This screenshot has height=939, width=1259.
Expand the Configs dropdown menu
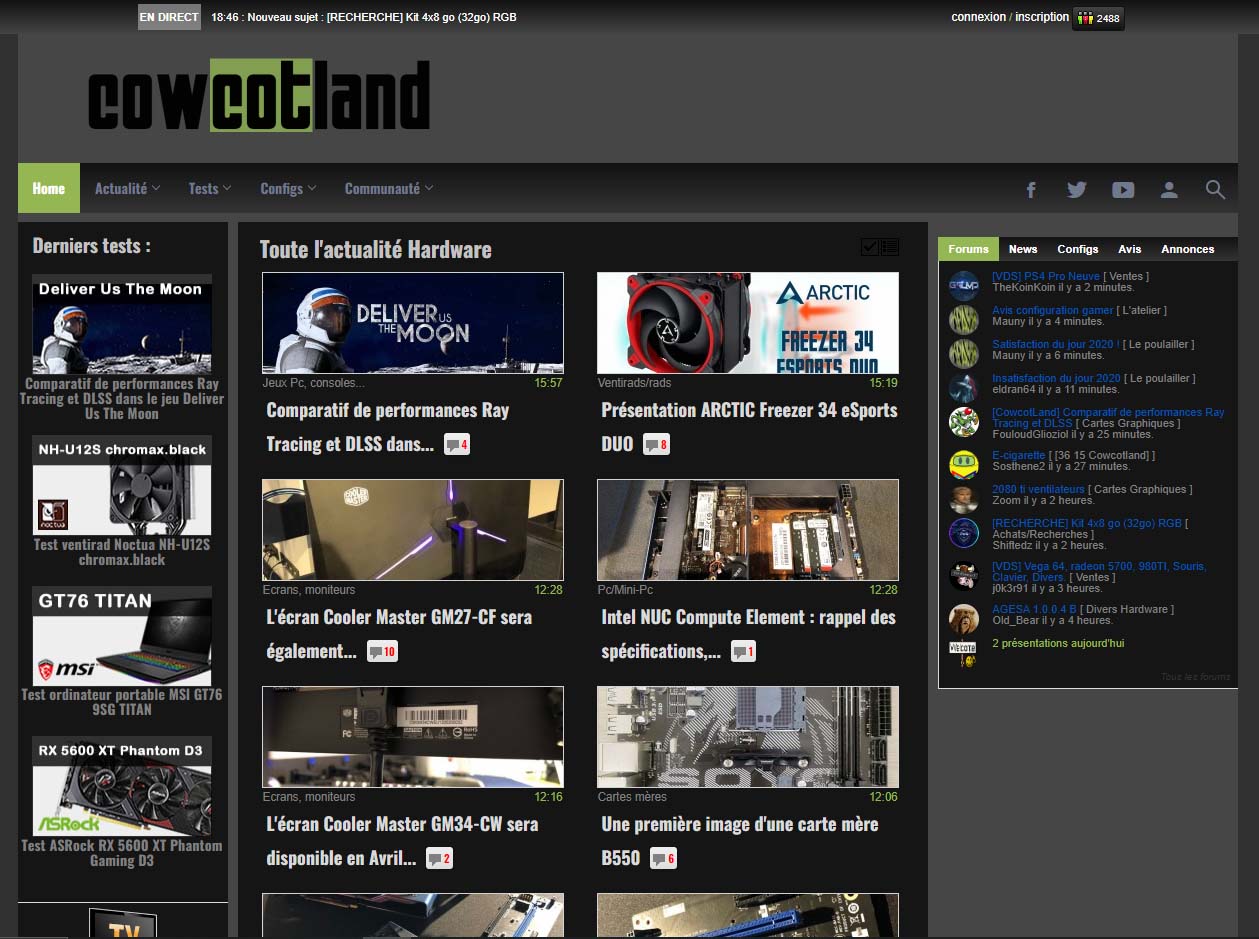tap(288, 188)
